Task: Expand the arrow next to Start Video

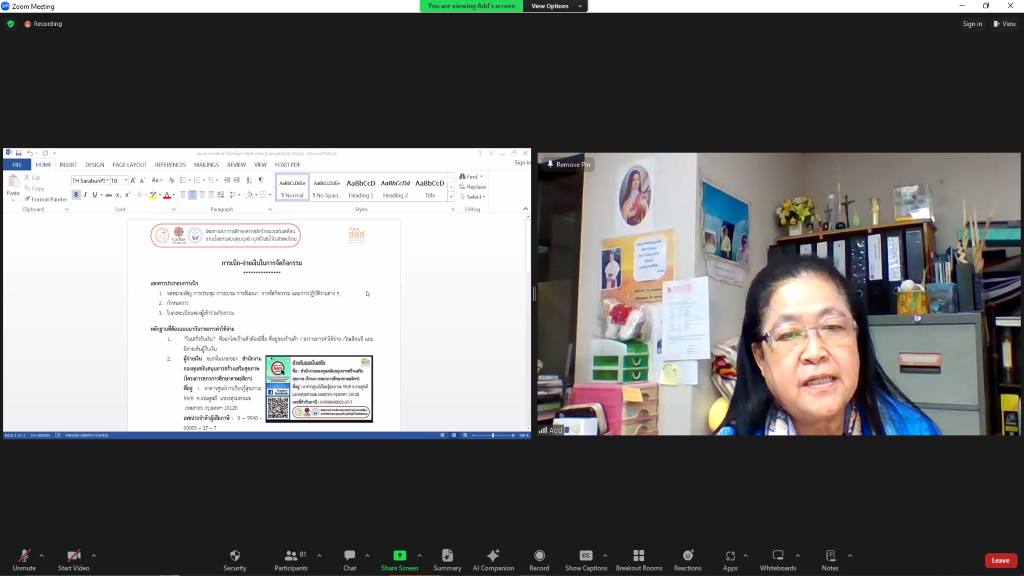Action: coord(94,555)
